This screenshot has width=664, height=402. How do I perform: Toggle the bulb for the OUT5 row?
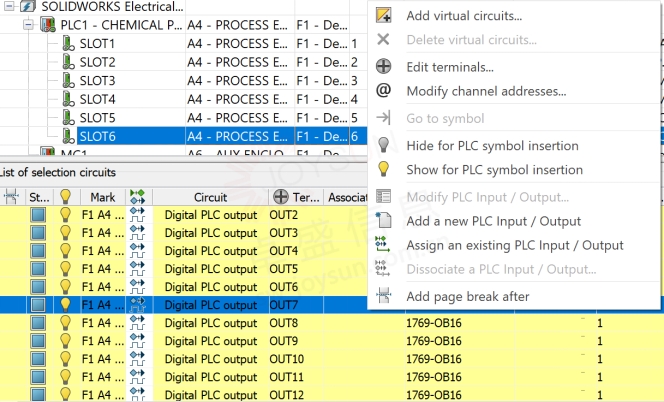coord(65,269)
